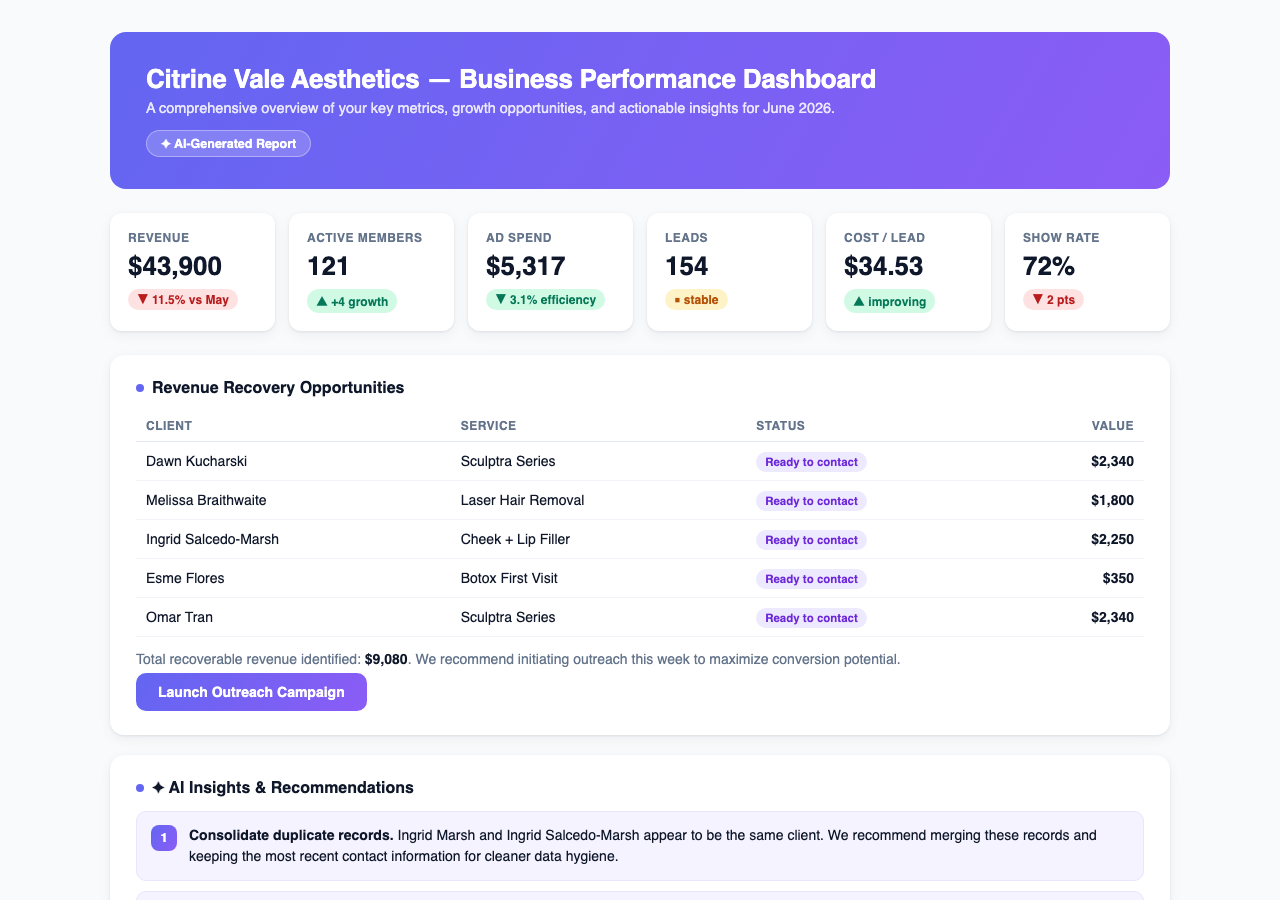Click the 3.1% efficiency badge
Image resolution: width=1280 pixels, height=900 pixels.
click(x=545, y=300)
